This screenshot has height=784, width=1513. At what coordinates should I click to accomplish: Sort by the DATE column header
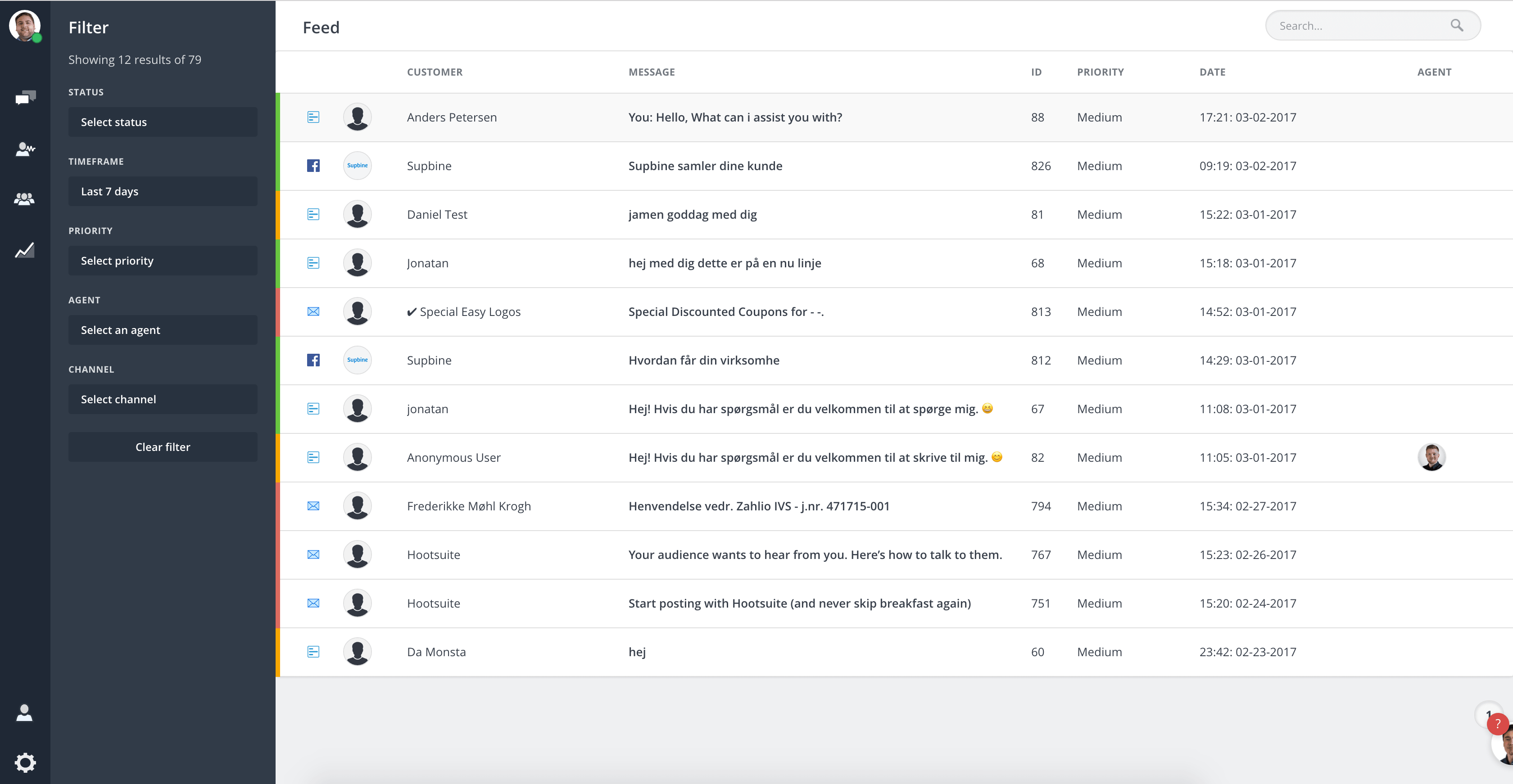pyautogui.click(x=1212, y=72)
